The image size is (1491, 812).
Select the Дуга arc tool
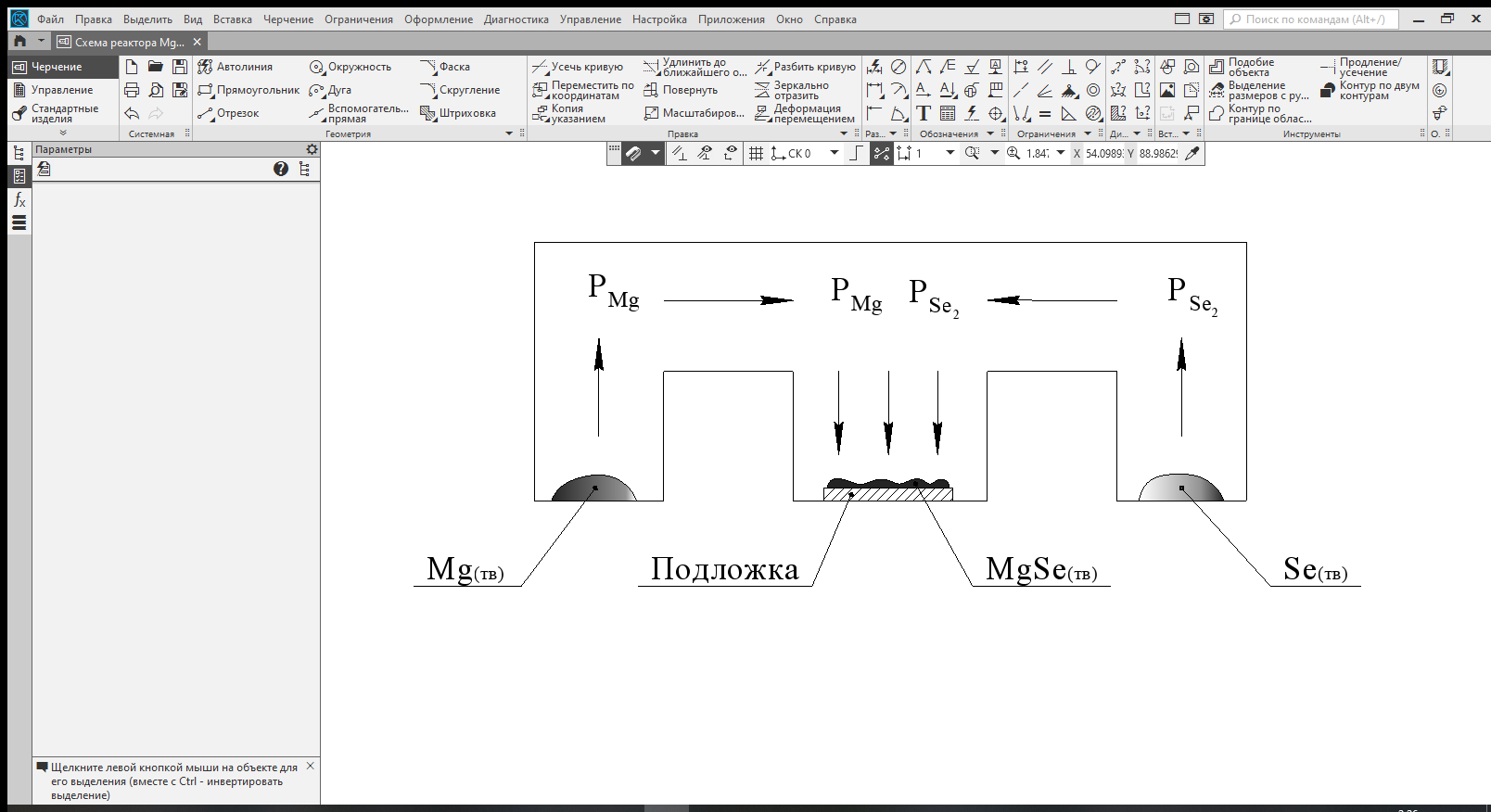pos(330,90)
